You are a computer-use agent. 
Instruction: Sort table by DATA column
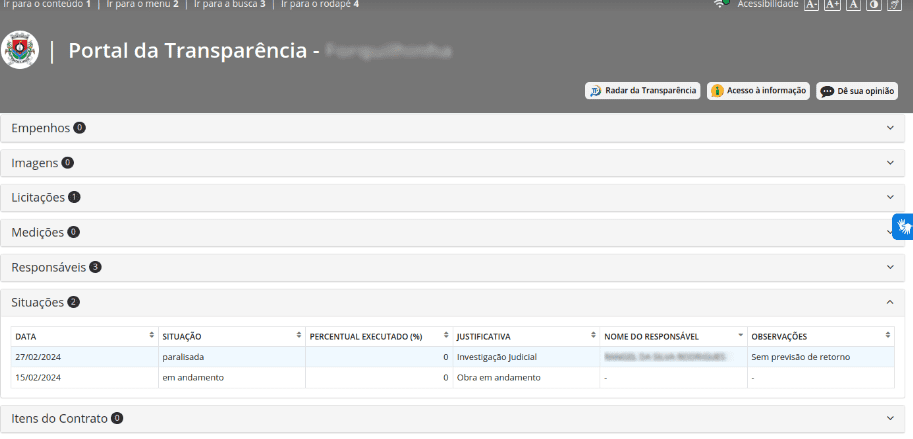point(84,337)
